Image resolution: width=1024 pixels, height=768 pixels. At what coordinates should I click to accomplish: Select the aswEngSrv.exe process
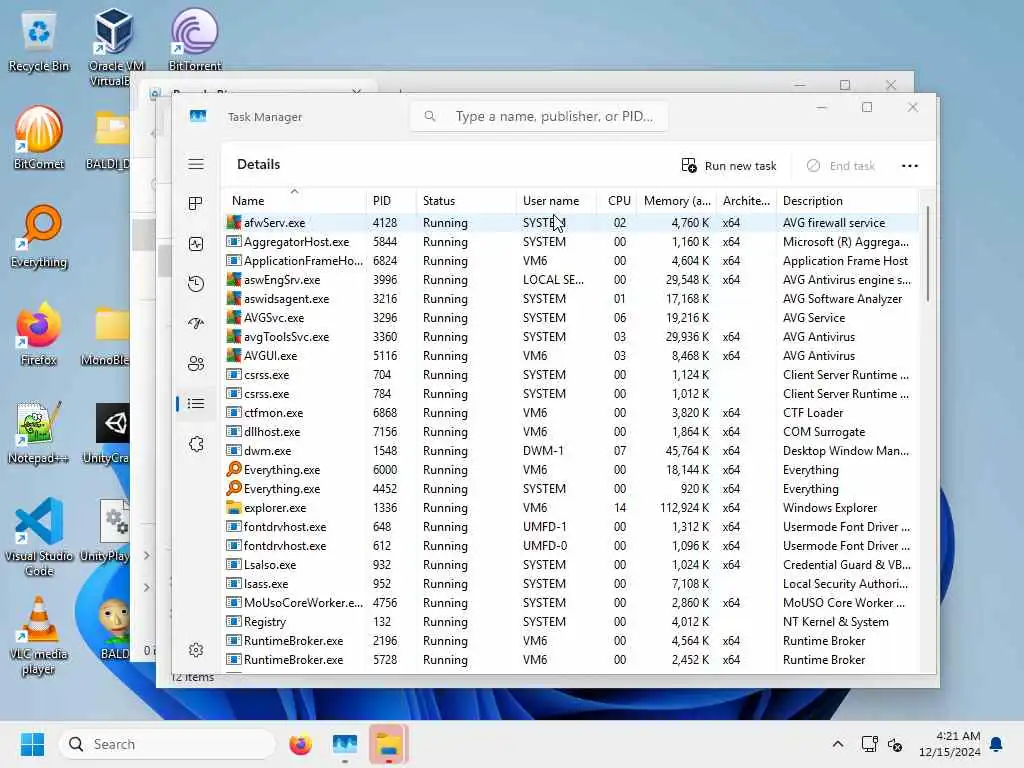(x=571, y=280)
